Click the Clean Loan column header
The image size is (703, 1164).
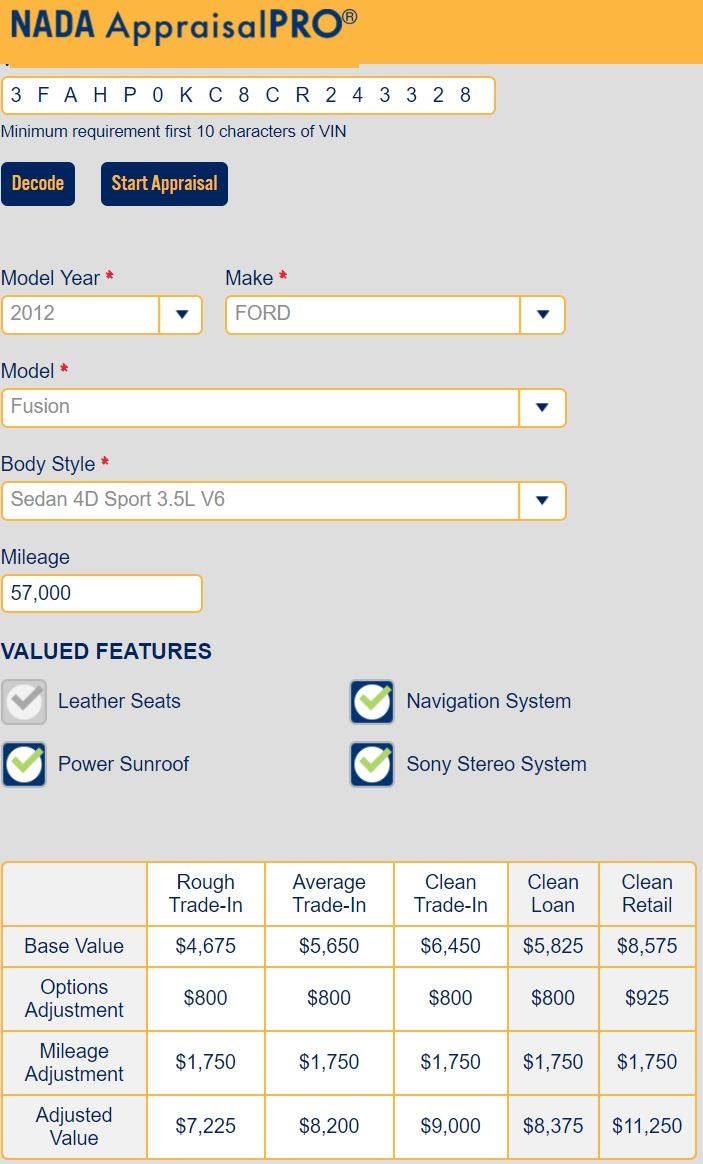tap(553, 894)
